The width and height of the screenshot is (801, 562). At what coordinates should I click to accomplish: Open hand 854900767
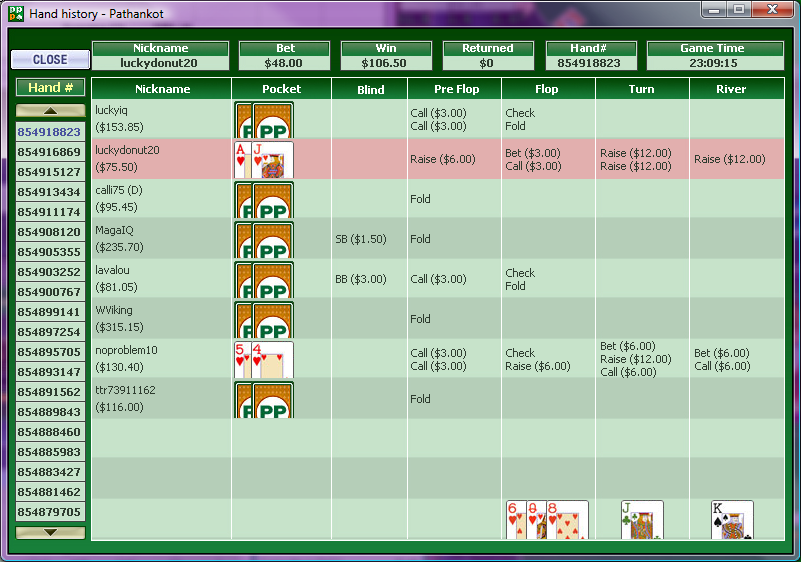click(x=49, y=292)
